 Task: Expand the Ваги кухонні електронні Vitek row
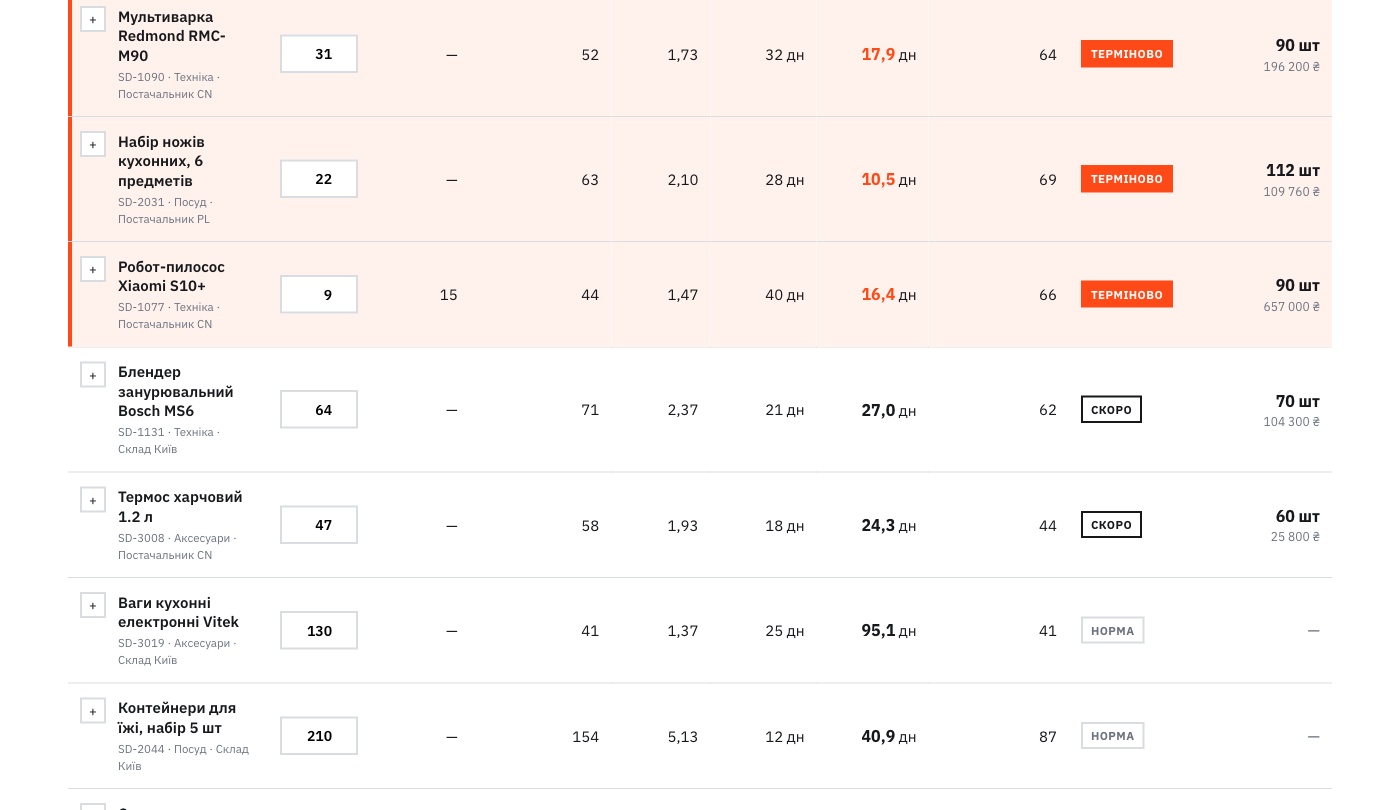coord(93,605)
